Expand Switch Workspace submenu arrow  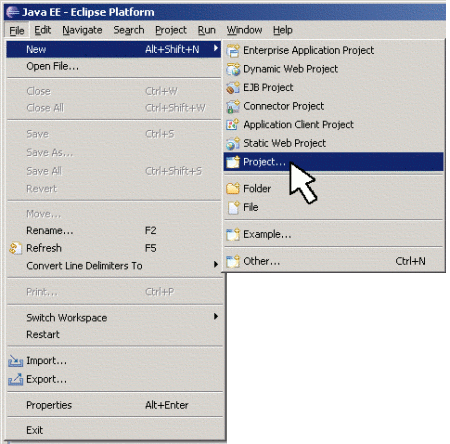[x=216, y=316]
